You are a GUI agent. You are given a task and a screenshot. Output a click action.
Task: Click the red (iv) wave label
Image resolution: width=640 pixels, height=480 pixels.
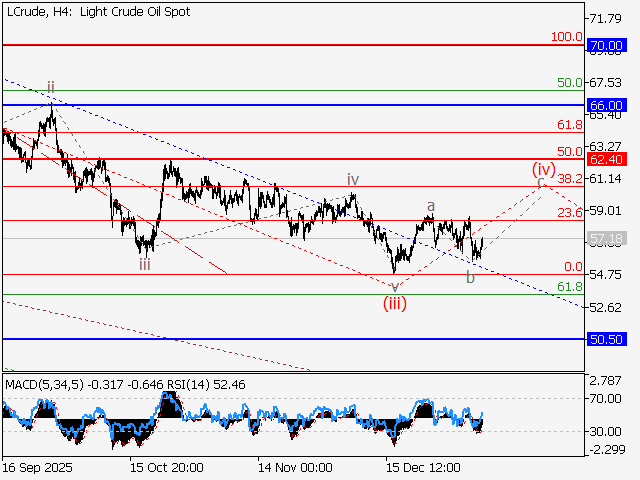tap(543, 168)
